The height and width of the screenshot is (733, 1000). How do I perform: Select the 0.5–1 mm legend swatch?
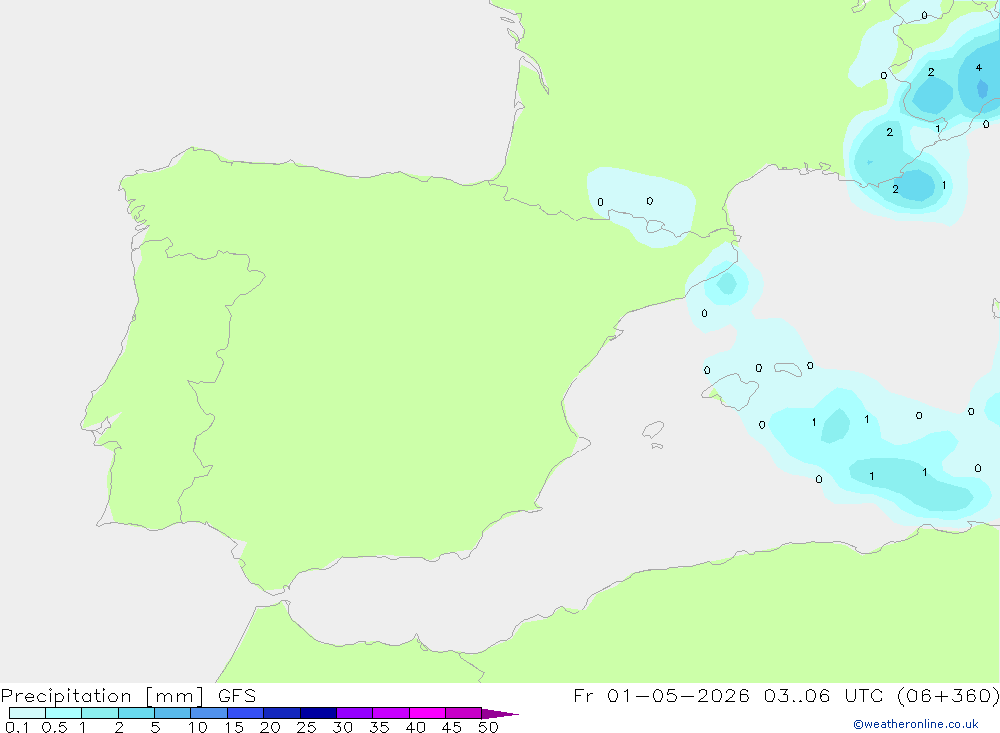(x=64, y=713)
